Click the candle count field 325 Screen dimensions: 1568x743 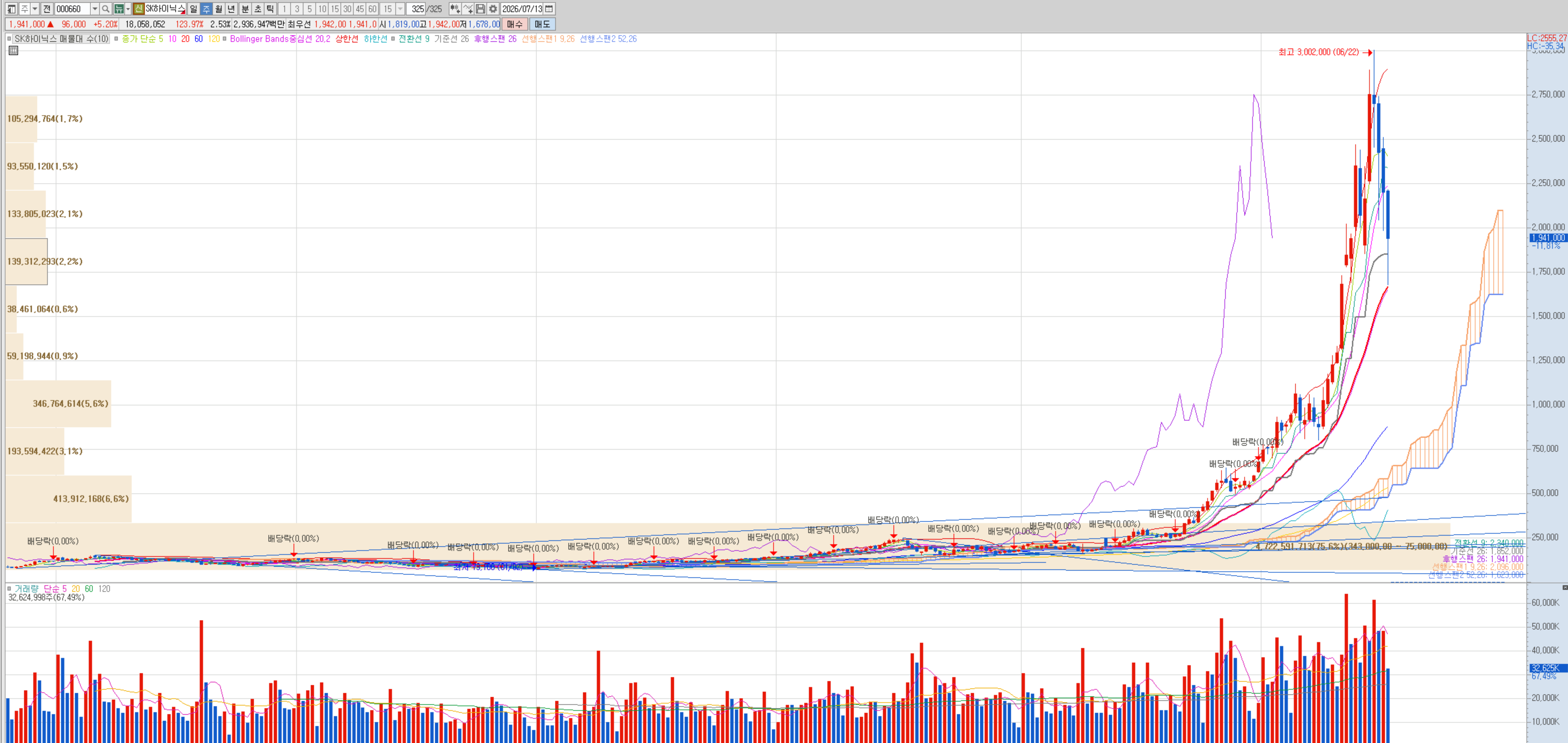416,9
